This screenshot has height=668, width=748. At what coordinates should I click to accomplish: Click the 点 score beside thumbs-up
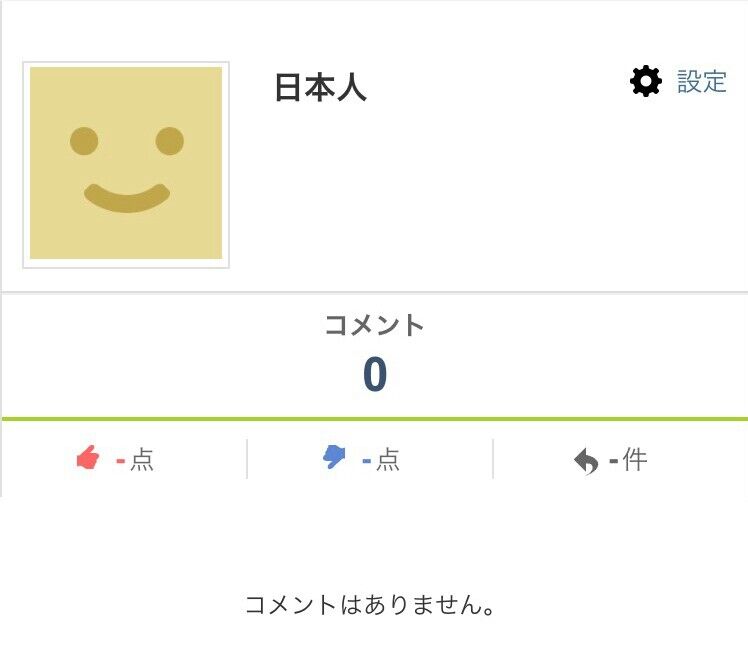142,460
